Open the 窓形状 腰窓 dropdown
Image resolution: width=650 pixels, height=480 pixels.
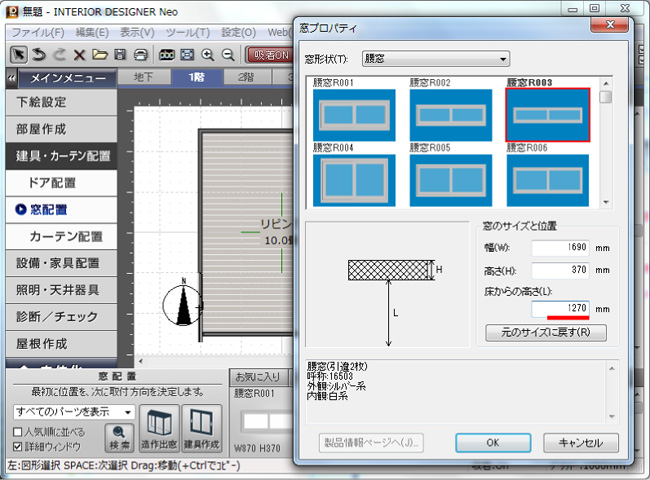point(435,59)
